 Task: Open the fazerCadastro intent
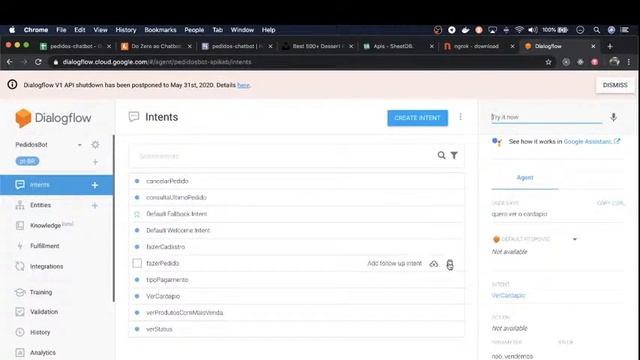click(165, 247)
